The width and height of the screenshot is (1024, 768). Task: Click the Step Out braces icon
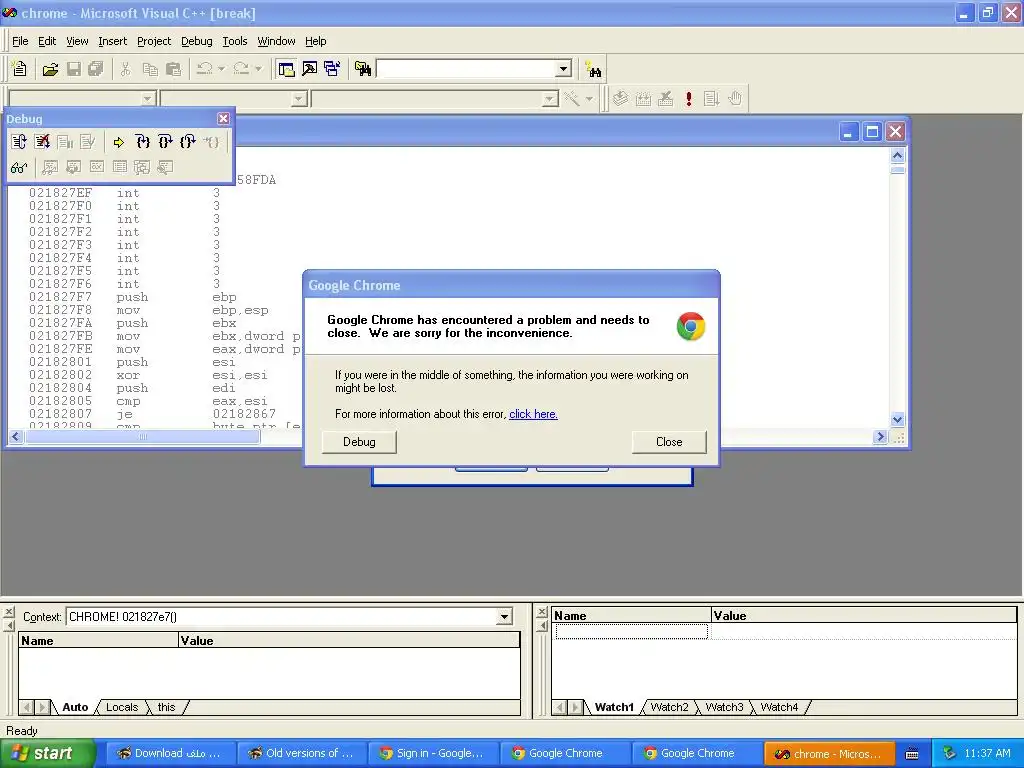(188, 142)
